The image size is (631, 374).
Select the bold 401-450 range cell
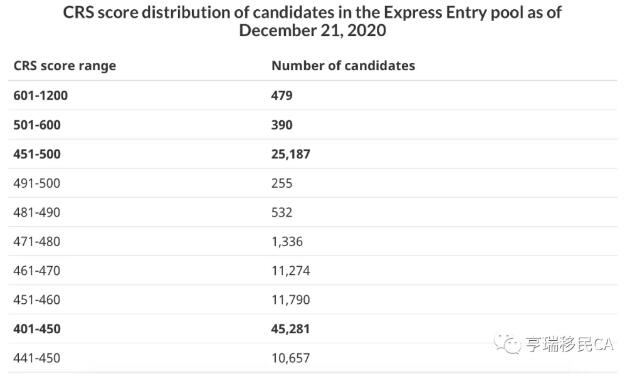tap(37, 329)
